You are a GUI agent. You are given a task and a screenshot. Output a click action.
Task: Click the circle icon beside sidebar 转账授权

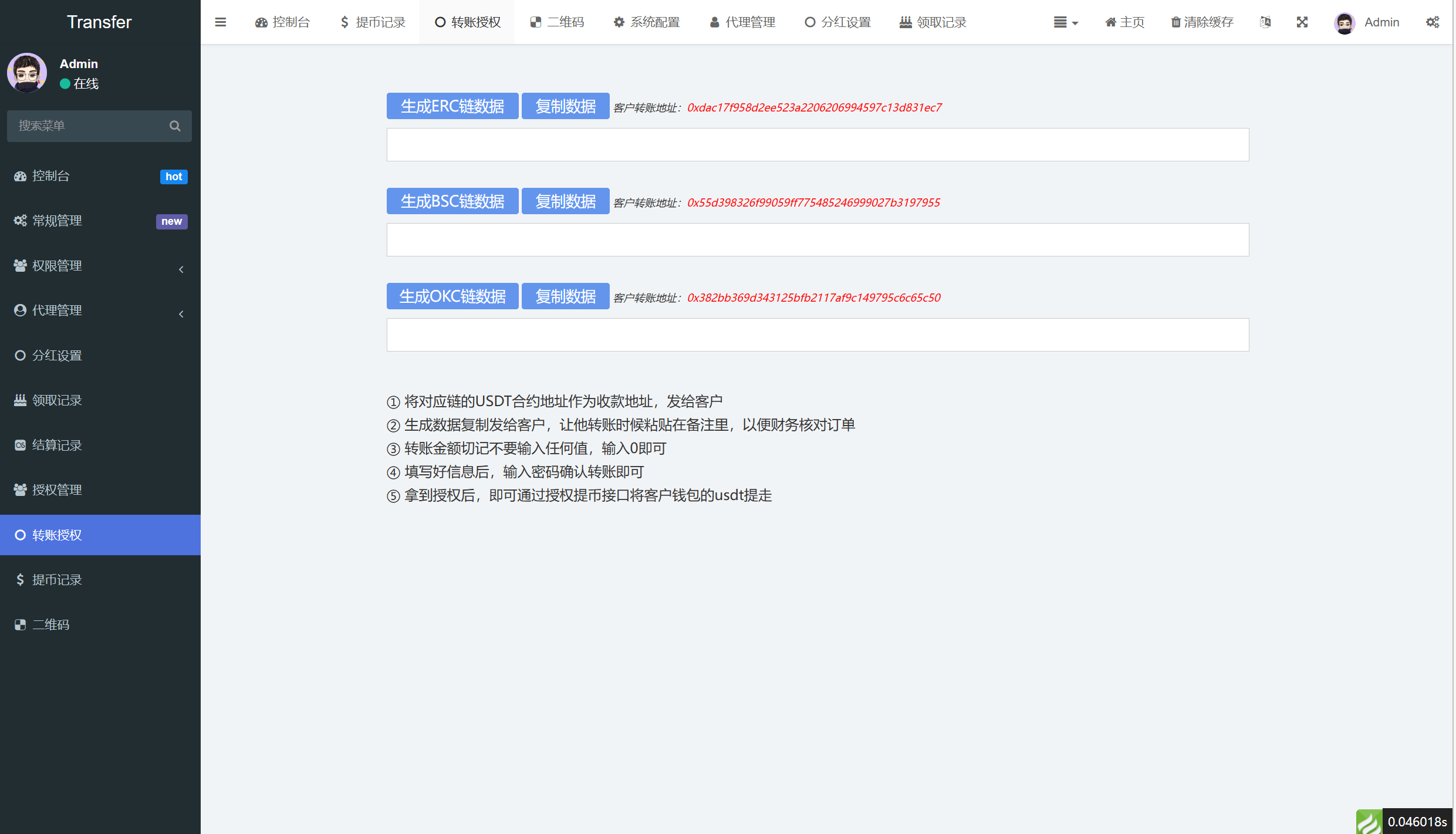click(20, 535)
